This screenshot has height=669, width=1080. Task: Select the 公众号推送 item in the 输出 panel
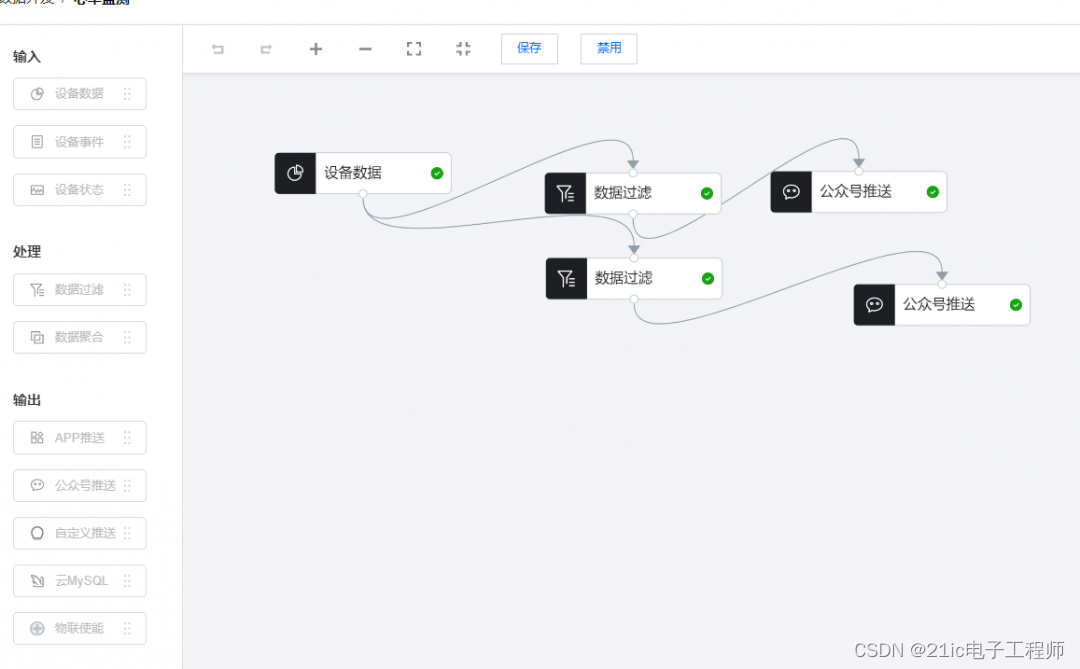(80, 486)
